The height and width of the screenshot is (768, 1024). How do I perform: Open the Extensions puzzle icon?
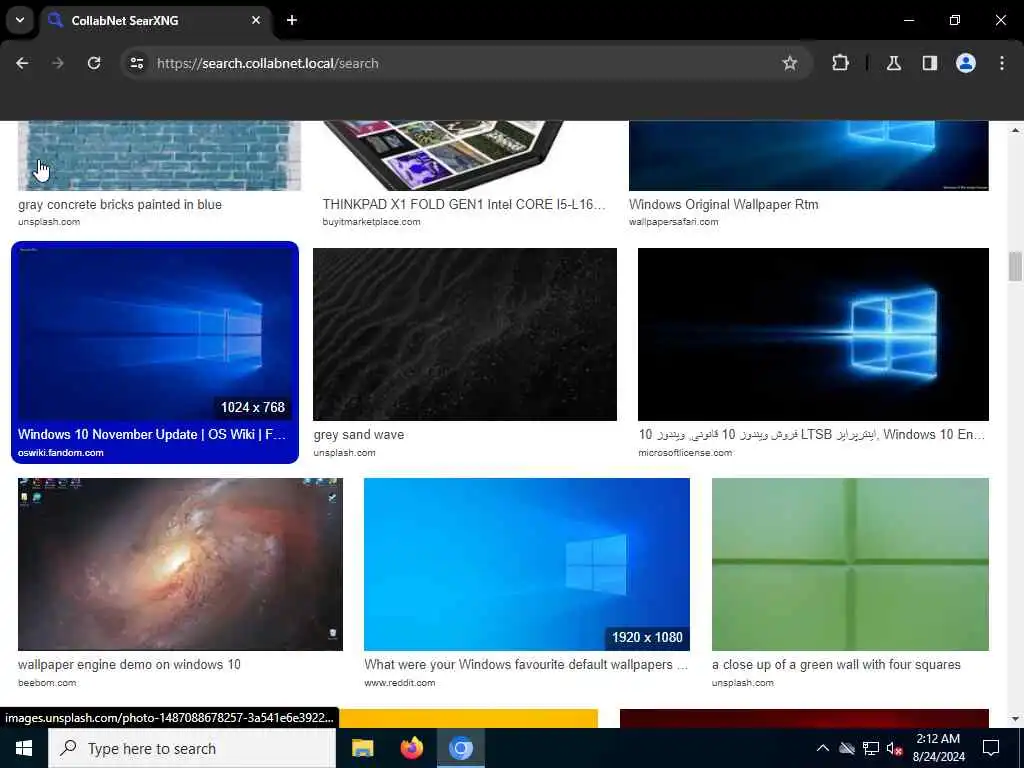tap(840, 63)
